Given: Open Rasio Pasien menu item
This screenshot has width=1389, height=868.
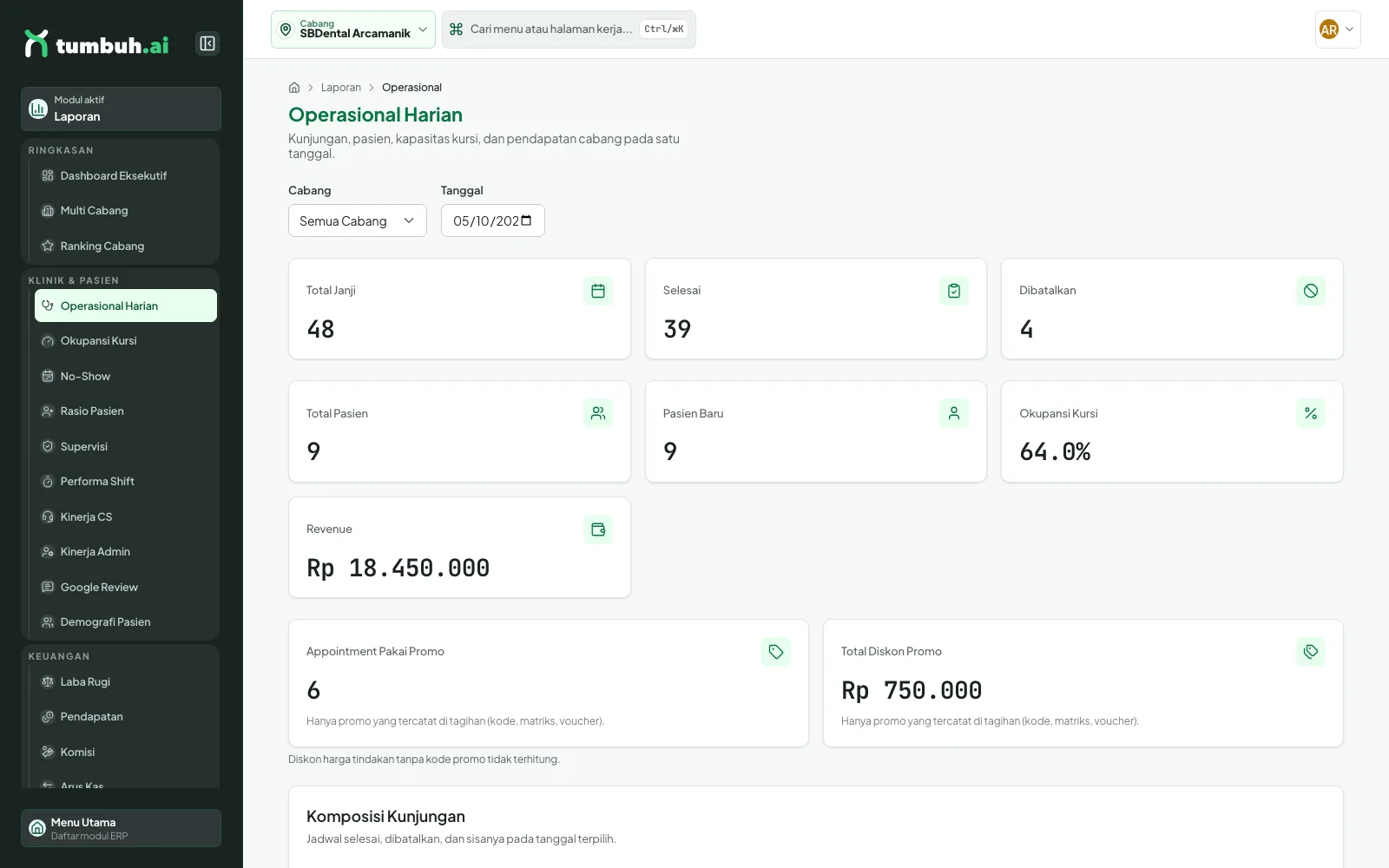Looking at the screenshot, I should pos(126,411).
